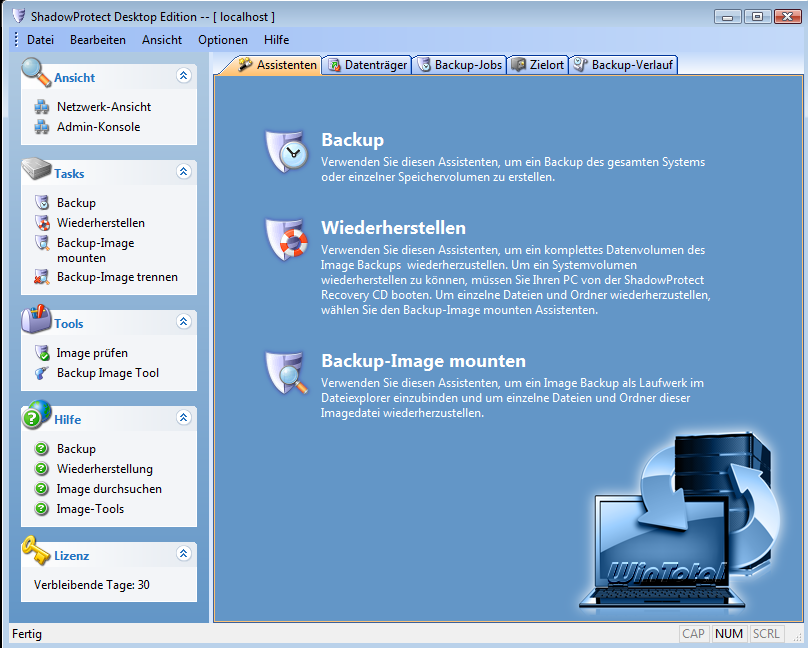Click the hard drive icon in Tasks header
Image resolution: width=808 pixels, height=648 pixels.
click(x=37, y=169)
